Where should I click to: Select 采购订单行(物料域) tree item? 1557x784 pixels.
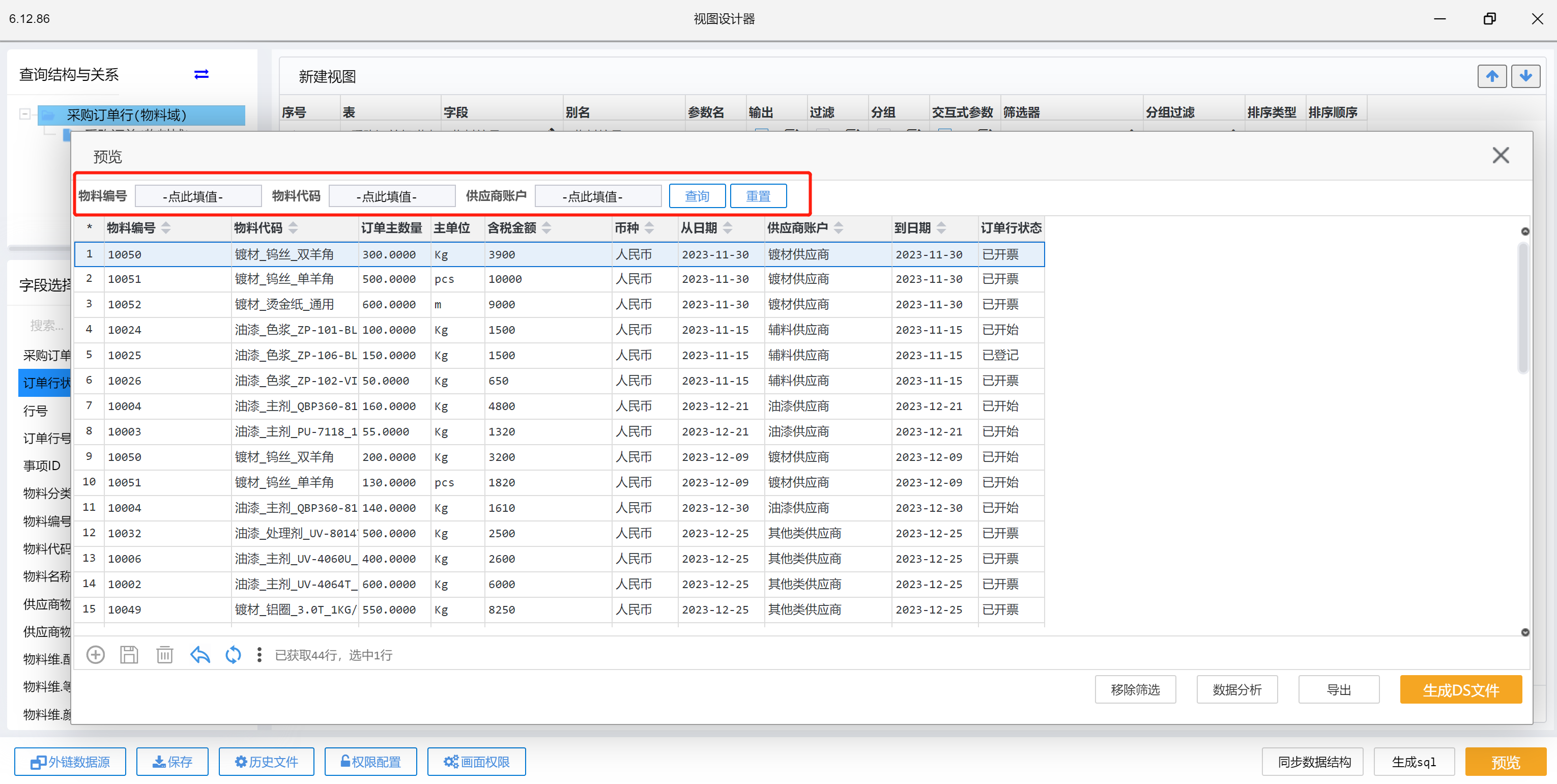[141, 115]
